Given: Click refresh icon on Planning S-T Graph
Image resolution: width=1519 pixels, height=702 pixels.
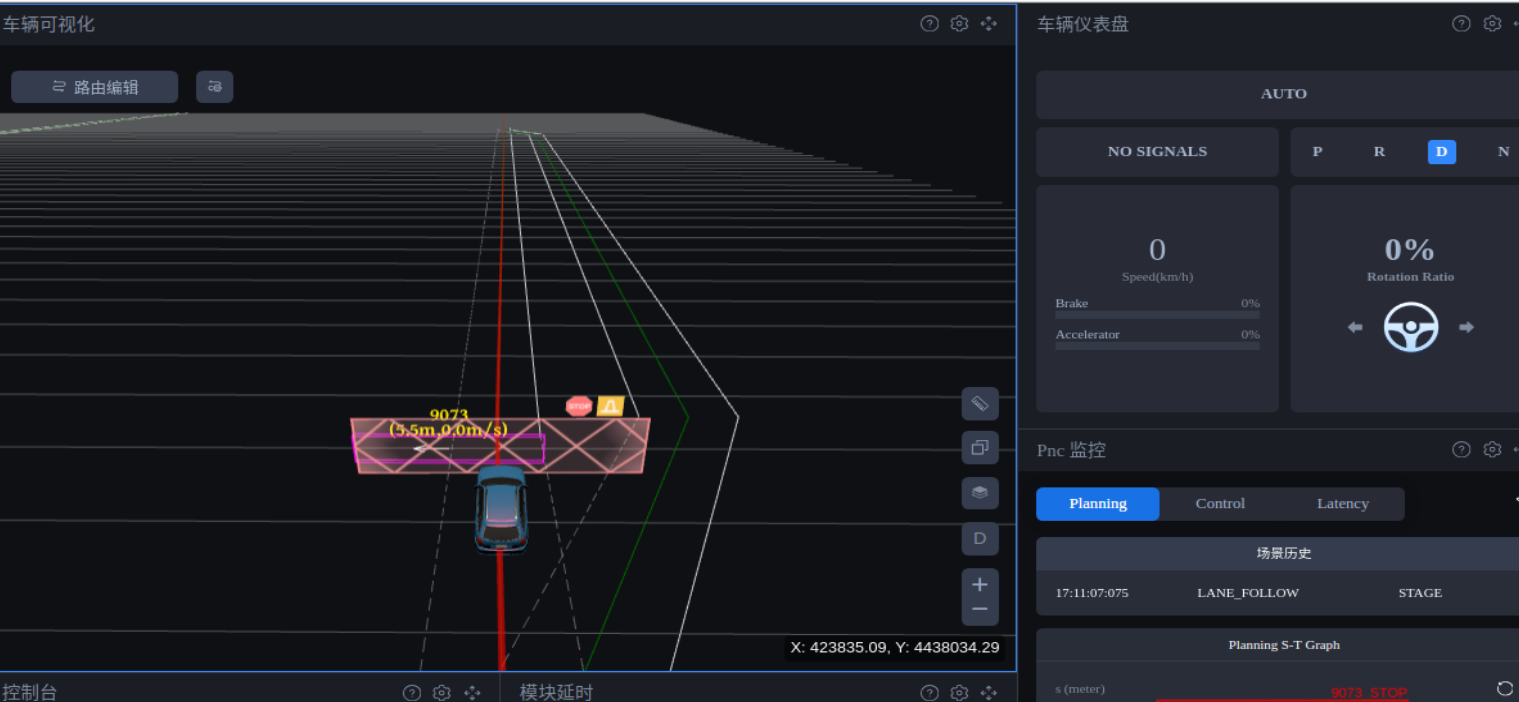Looking at the screenshot, I should pos(1504,688).
